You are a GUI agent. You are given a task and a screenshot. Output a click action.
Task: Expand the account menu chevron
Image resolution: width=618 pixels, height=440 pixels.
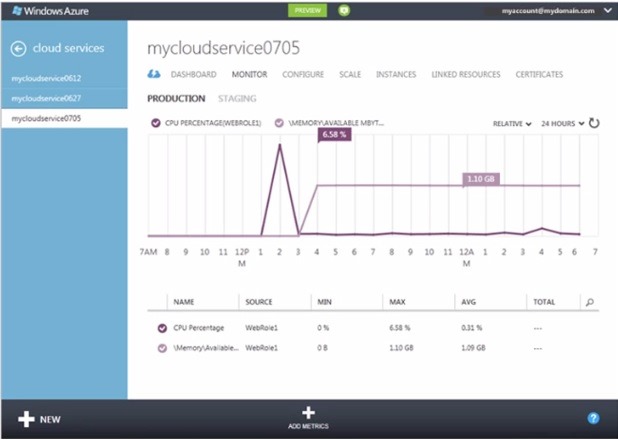(x=608, y=11)
